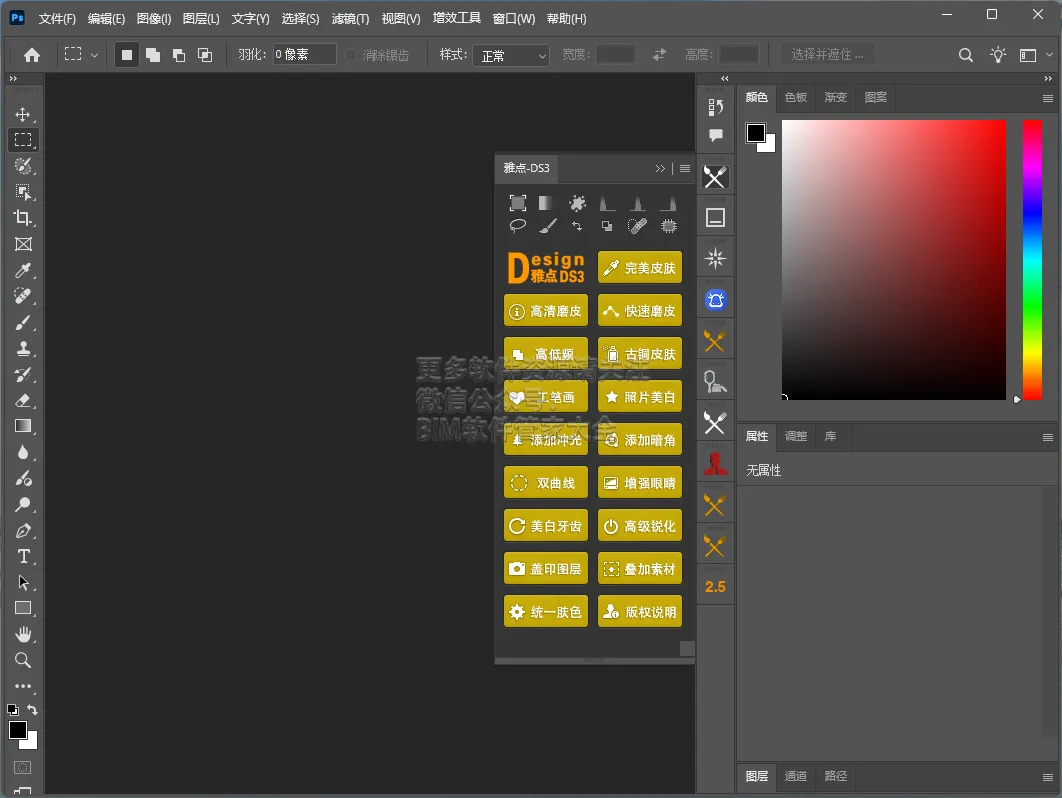Click the orange 2.5 plugin icon

[715, 587]
